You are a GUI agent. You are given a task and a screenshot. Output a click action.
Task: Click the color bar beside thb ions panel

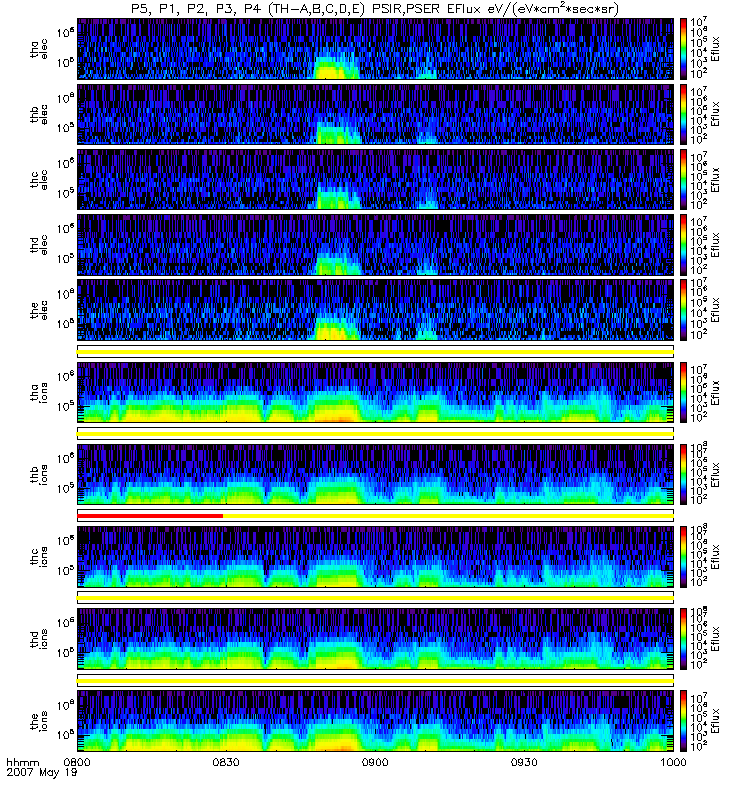pos(684,474)
